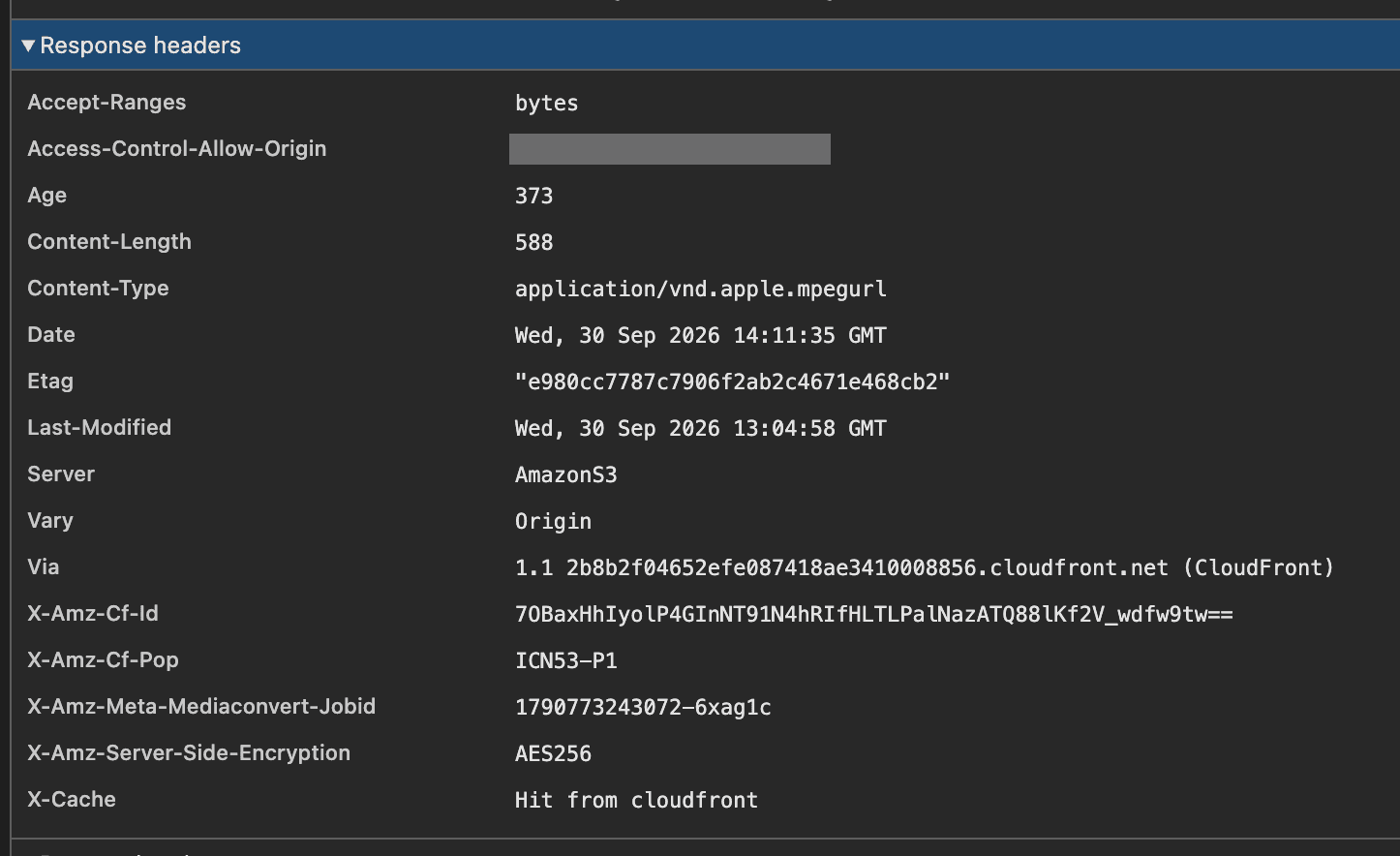Select the X-Amz-Meta-Mediaconvert-Jobid header name
The image size is (1400, 856).
pyautogui.click(x=201, y=707)
